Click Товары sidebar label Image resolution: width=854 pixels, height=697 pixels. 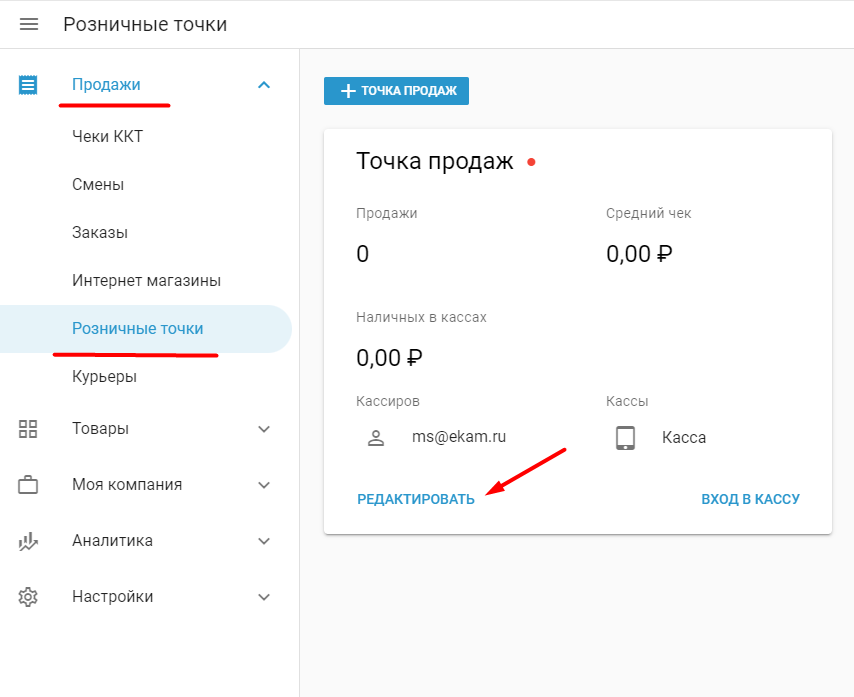[101, 429]
